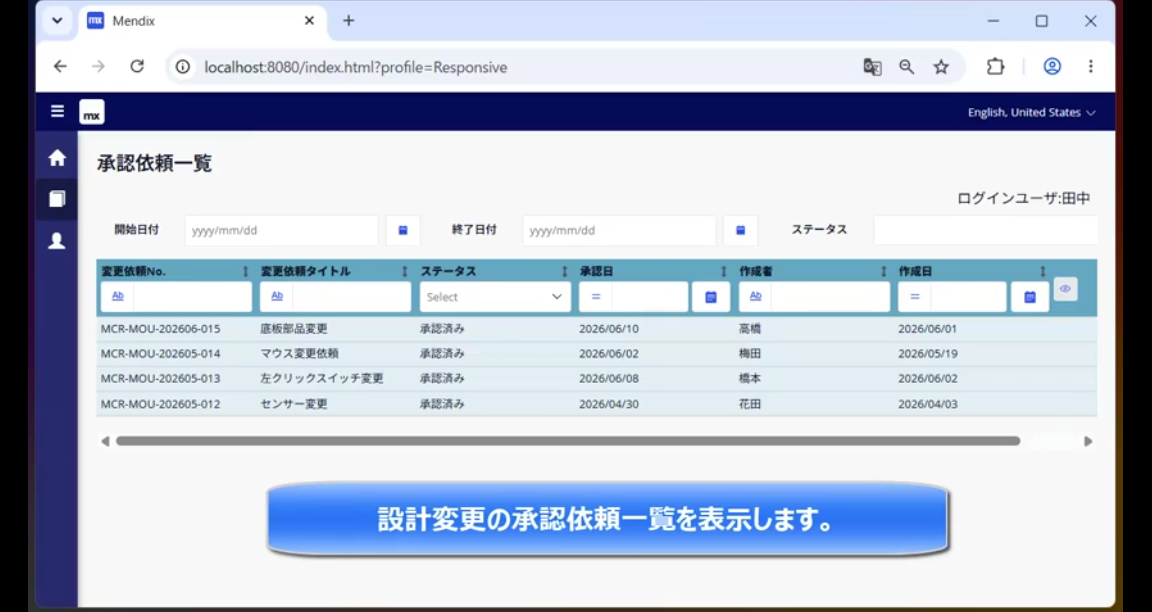Reload the page in Chrome

click(137, 67)
